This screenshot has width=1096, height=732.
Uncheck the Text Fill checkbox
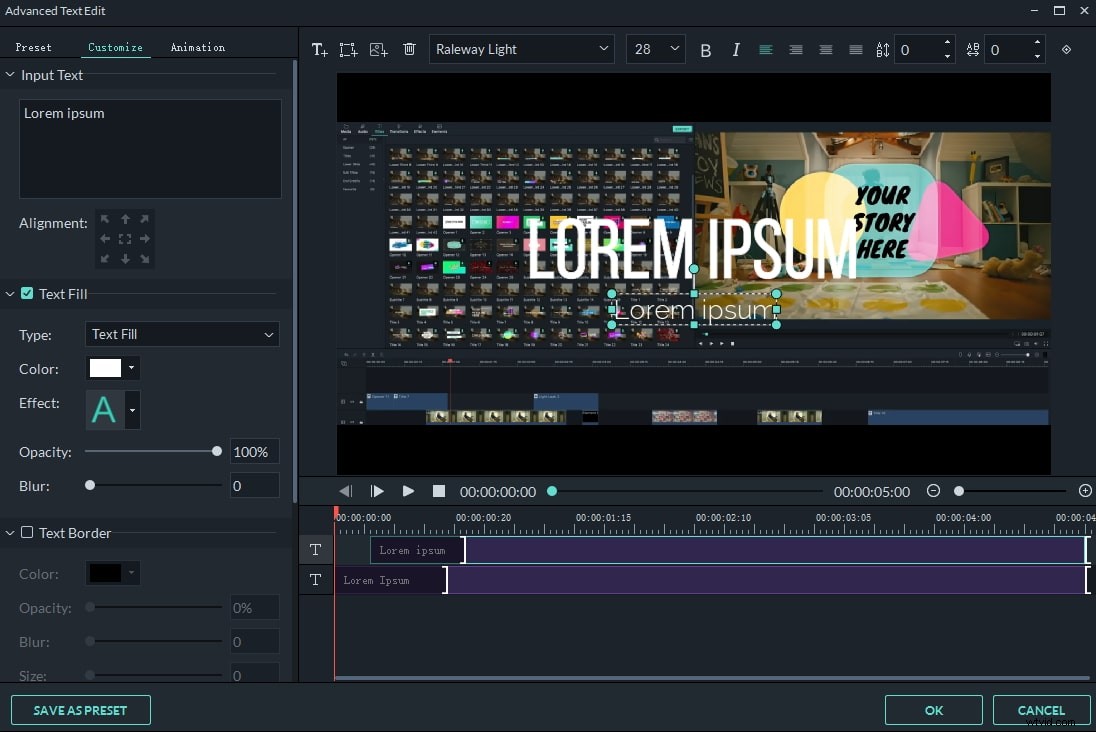tap(26, 293)
